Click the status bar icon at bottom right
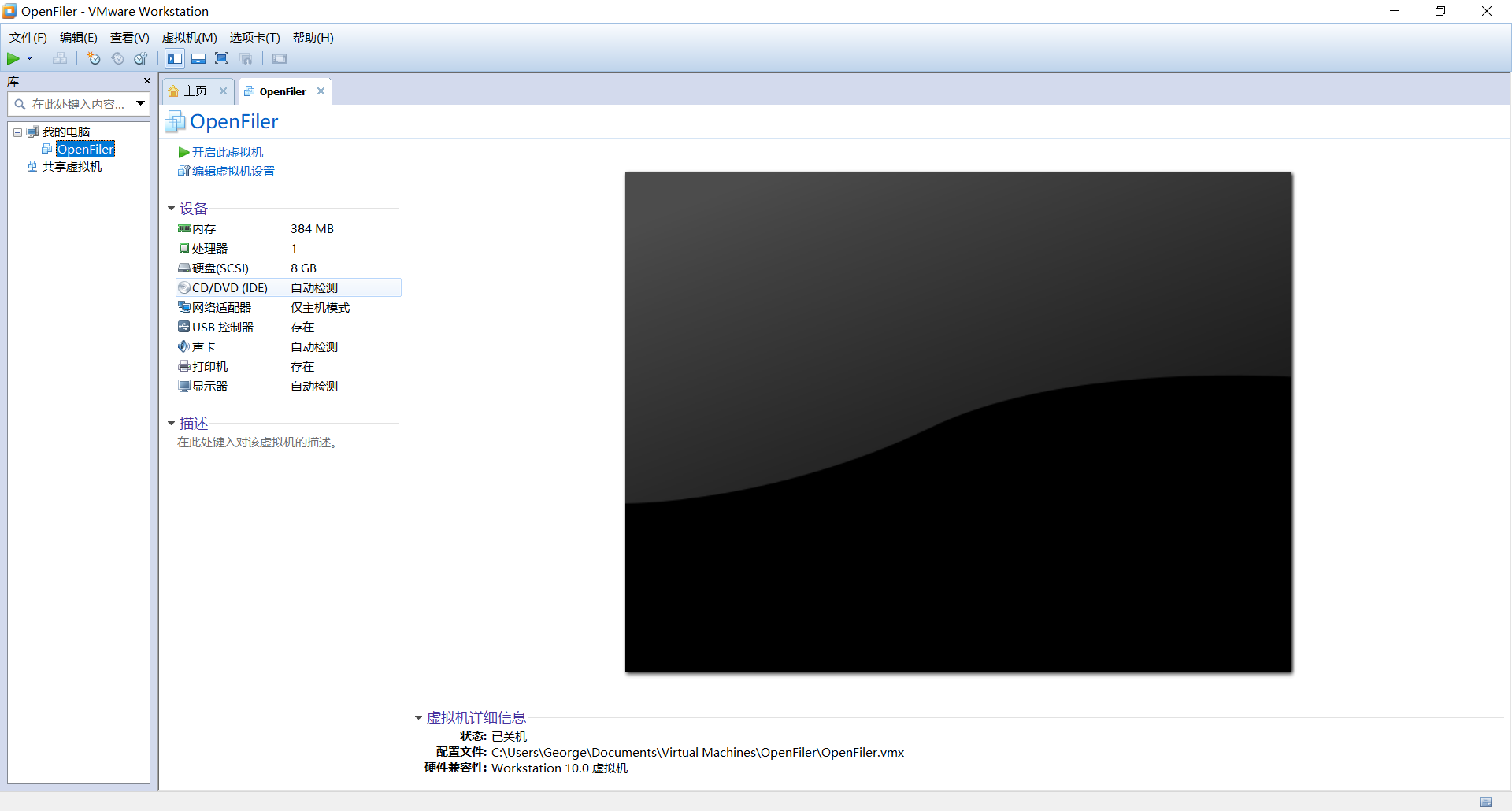The height and width of the screenshot is (811, 1512). (x=1485, y=802)
